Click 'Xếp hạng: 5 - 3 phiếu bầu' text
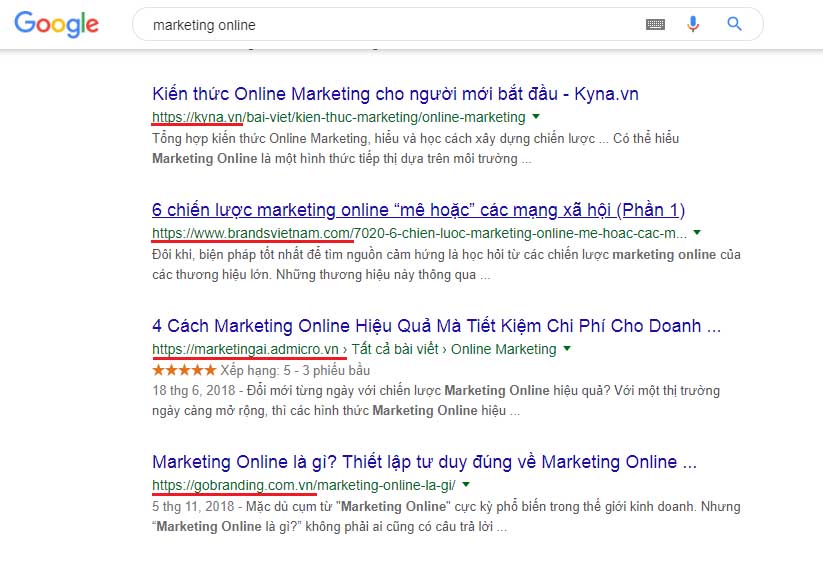 pos(295,371)
